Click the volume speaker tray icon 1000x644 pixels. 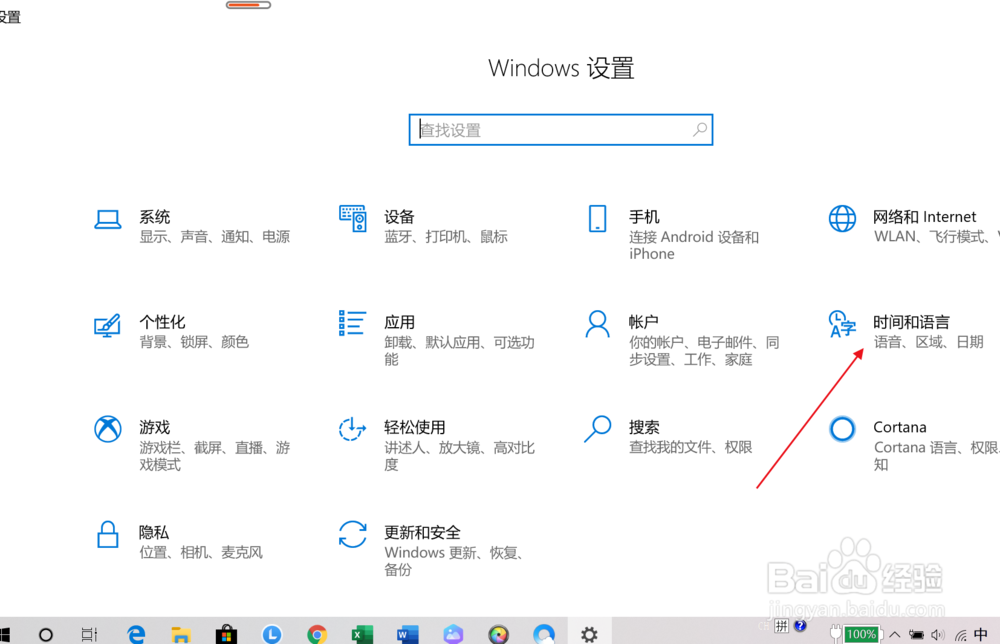click(x=937, y=634)
